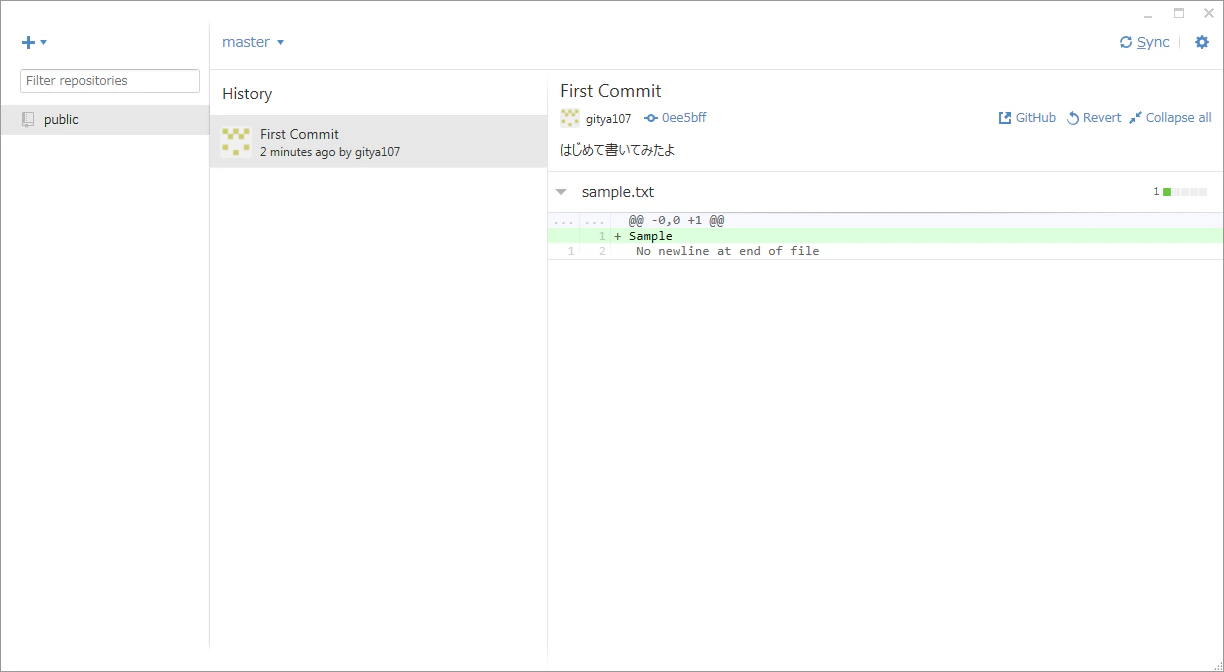Revert the First Commit
Viewport: 1224px width, 672px height.
[x=1094, y=118]
